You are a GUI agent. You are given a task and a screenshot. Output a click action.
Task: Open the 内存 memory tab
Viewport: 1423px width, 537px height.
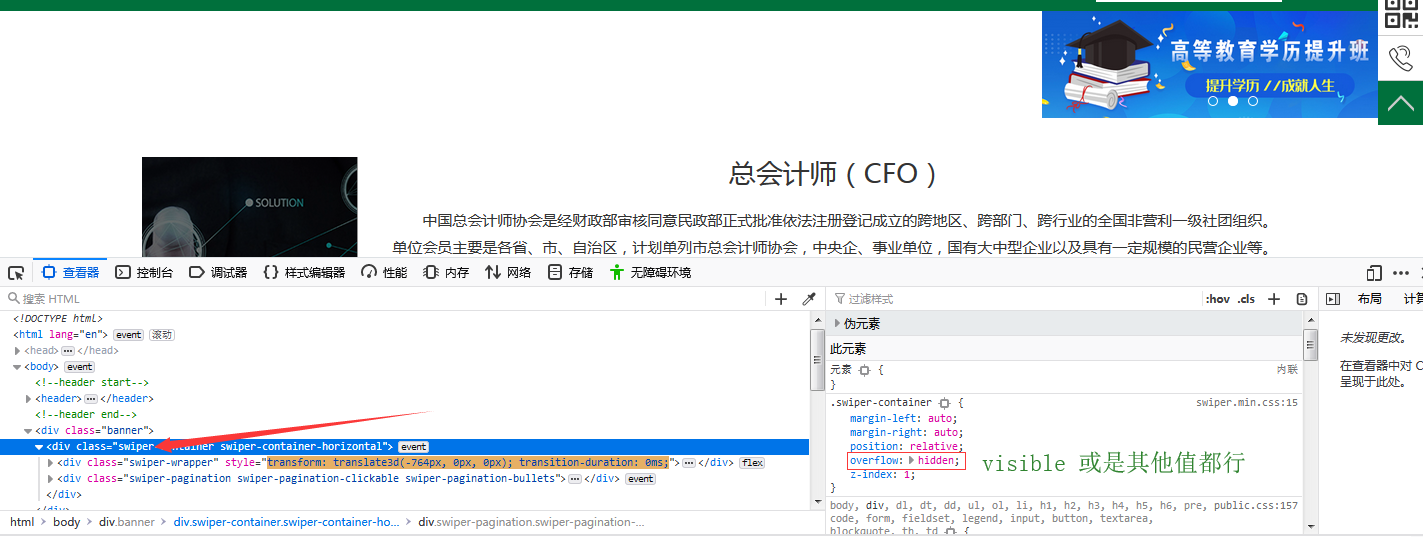pyautogui.click(x=447, y=272)
